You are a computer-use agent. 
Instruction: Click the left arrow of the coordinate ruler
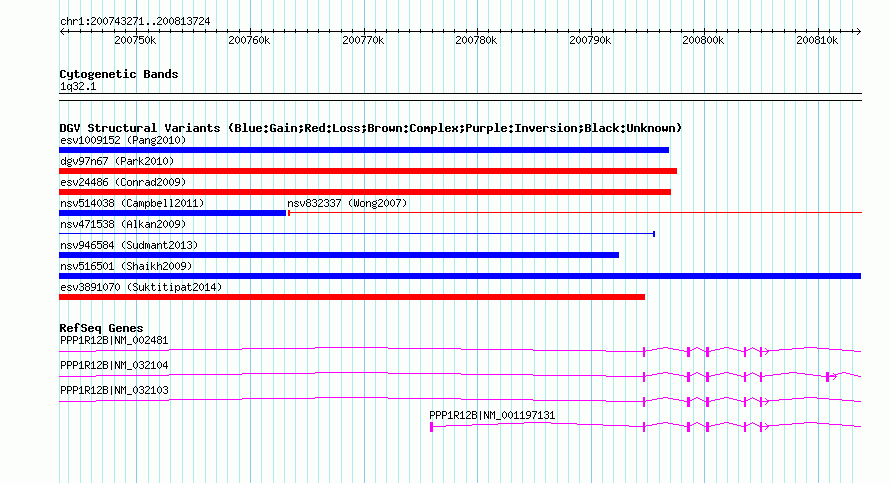click(x=63, y=31)
